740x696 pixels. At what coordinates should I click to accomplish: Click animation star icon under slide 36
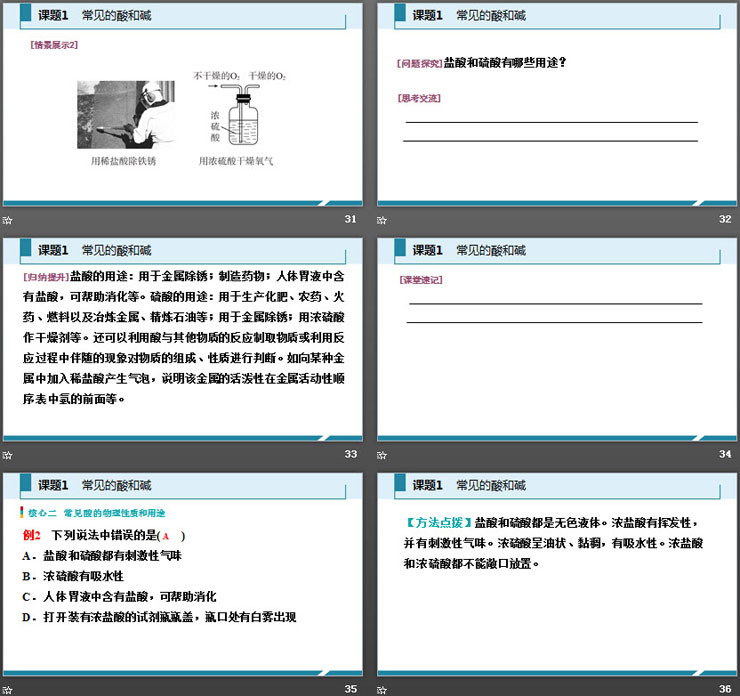click(382, 690)
